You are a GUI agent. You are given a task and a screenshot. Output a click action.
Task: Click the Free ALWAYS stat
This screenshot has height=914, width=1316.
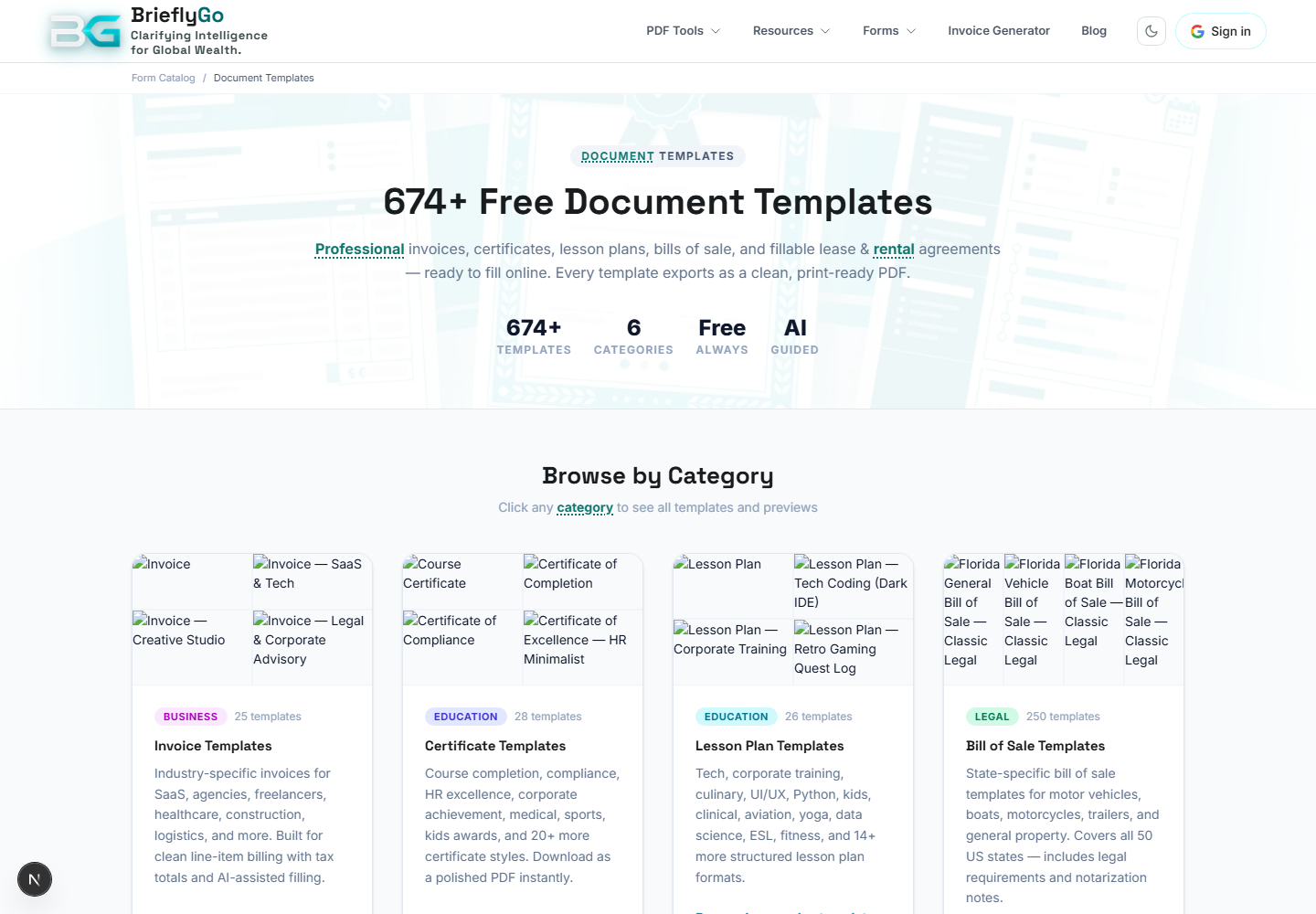(722, 335)
